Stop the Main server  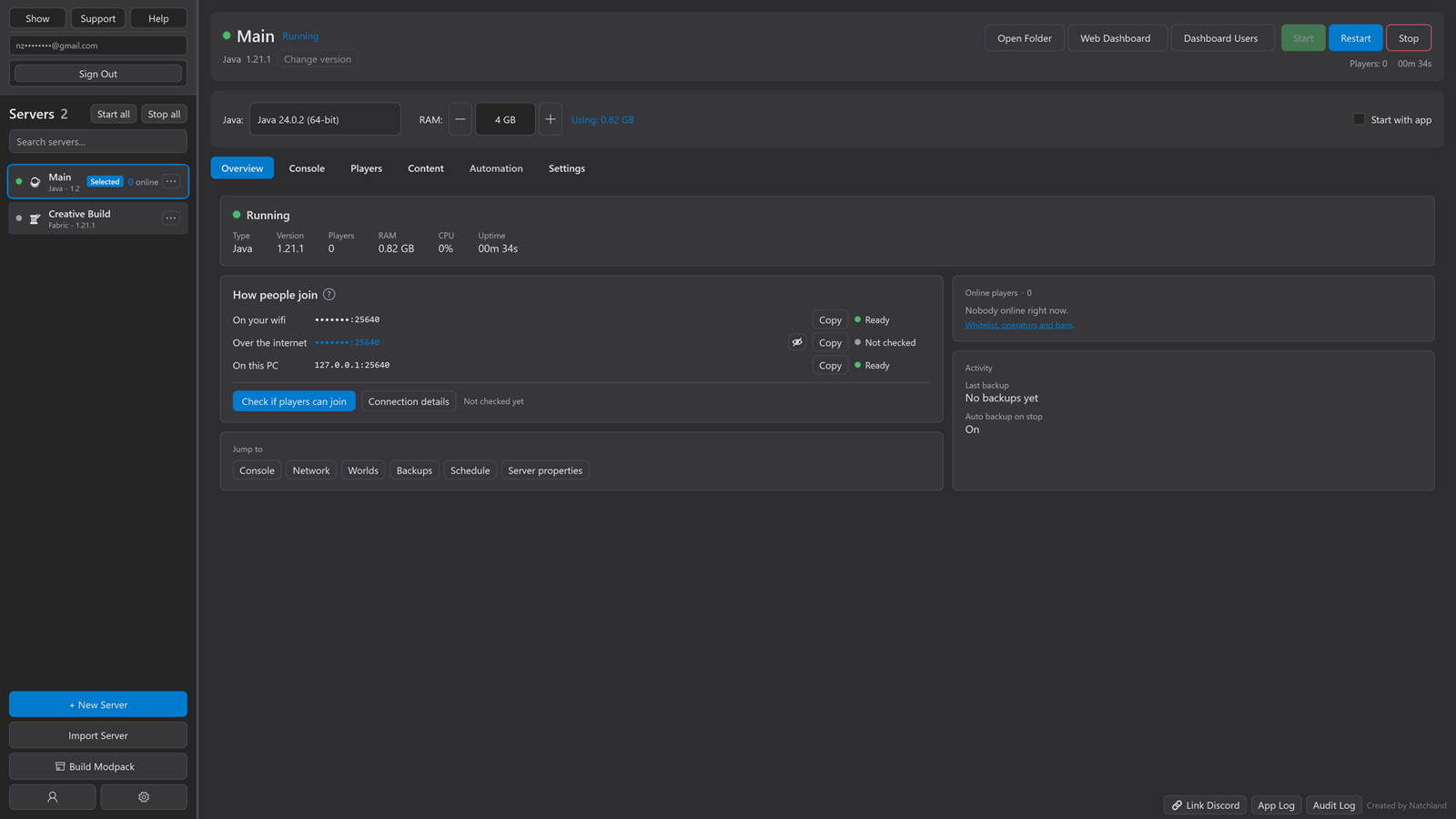point(1409,38)
